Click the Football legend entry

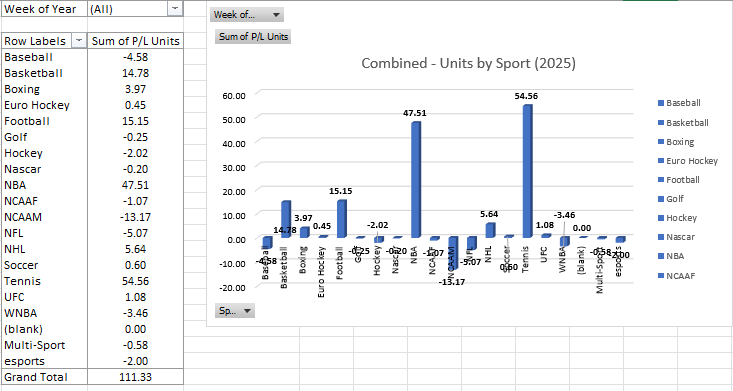point(679,180)
